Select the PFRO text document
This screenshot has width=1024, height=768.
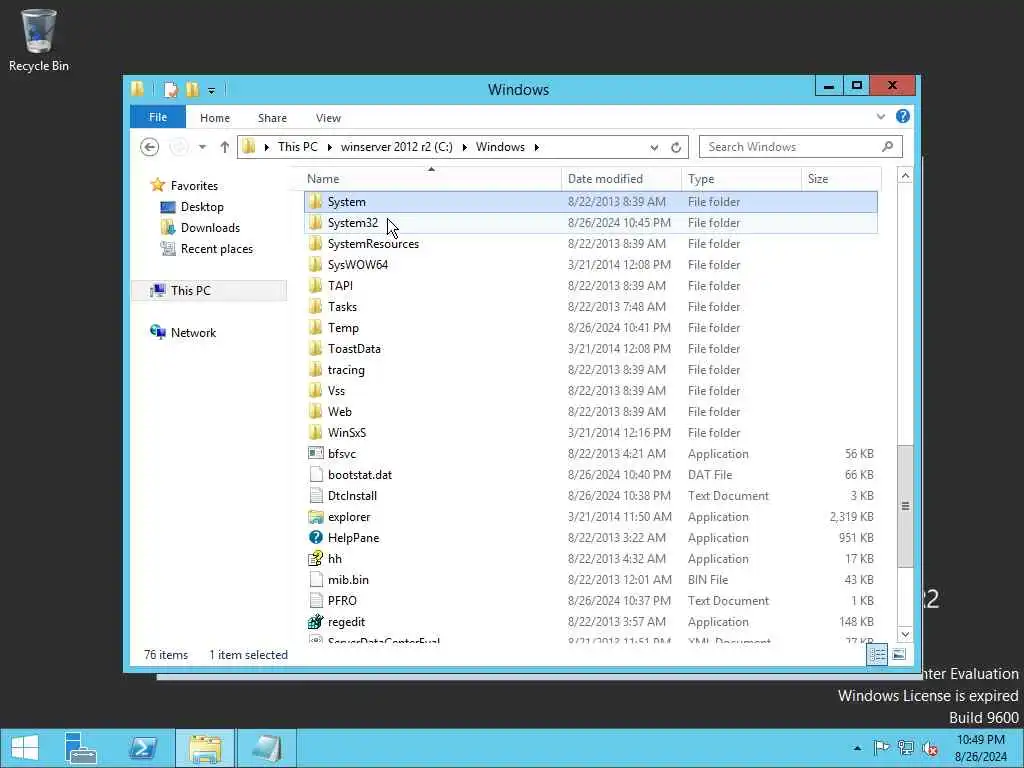tap(342, 601)
